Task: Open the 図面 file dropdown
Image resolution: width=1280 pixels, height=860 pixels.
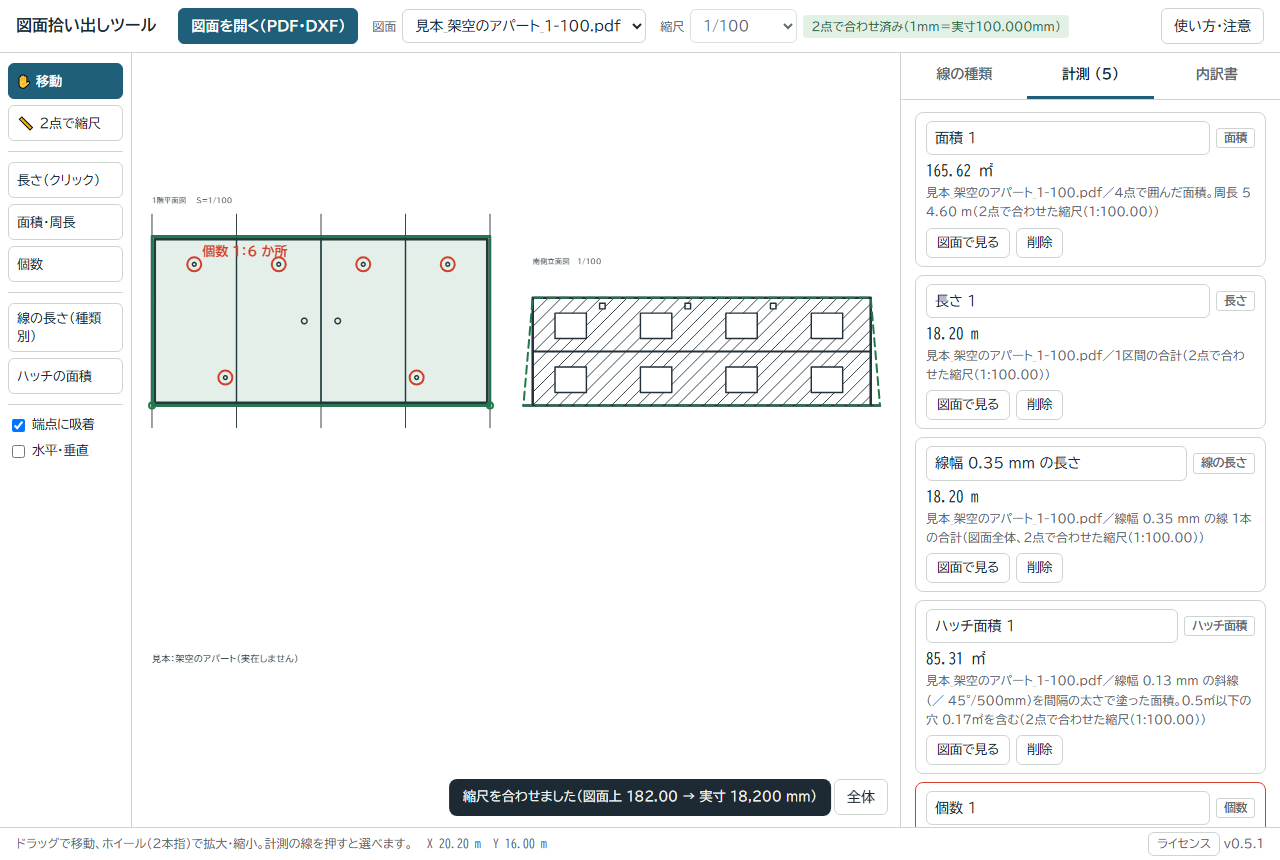Action: (524, 26)
